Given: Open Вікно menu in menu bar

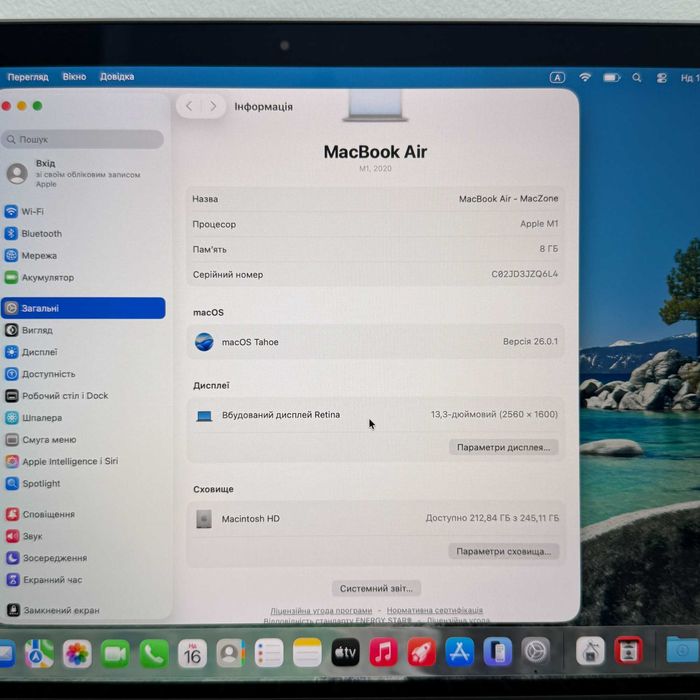Looking at the screenshot, I should [x=74, y=76].
